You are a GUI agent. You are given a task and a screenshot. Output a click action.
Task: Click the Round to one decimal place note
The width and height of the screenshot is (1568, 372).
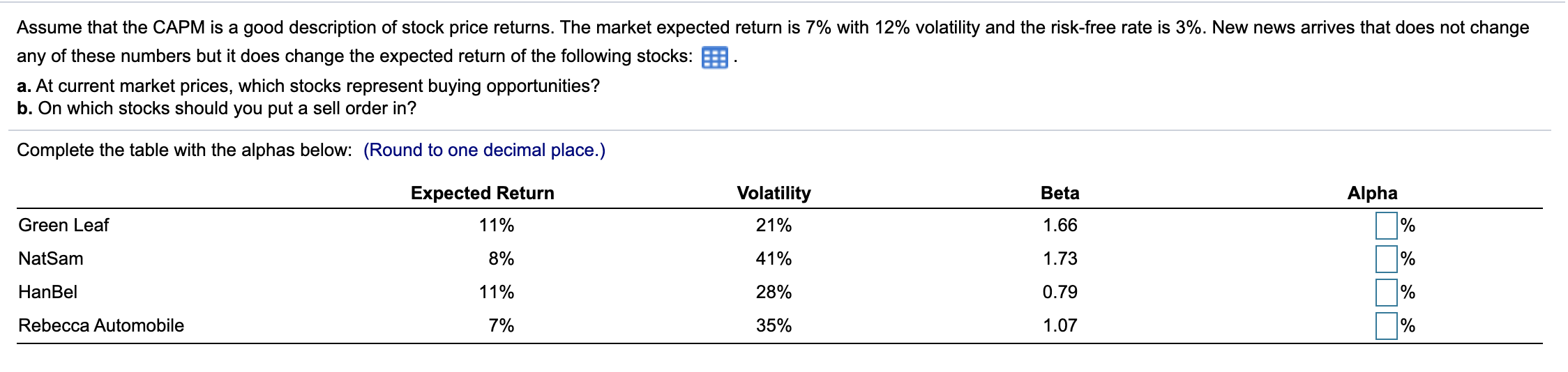(x=485, y=150)
